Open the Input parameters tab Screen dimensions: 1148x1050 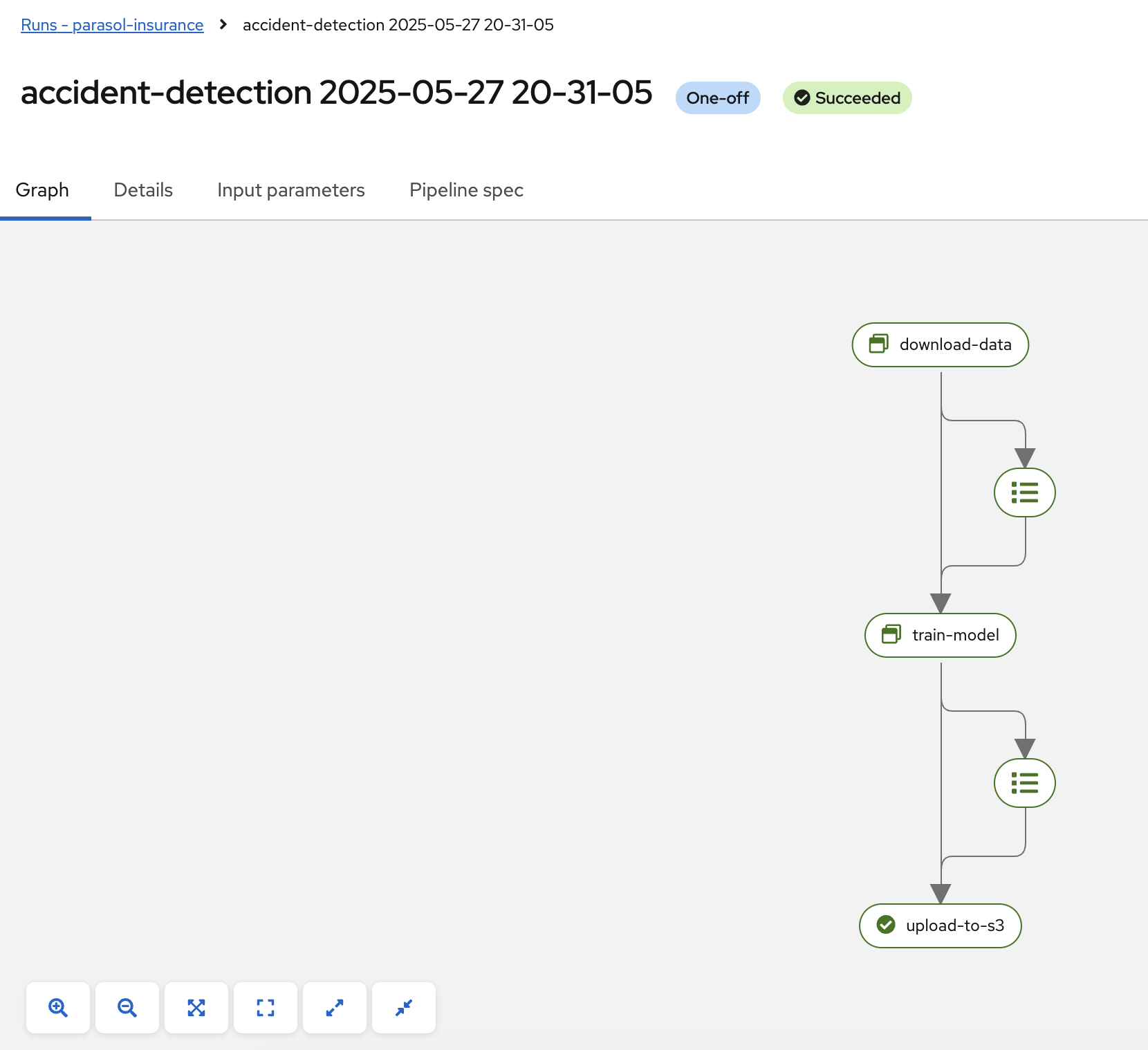pyautogui.click(x=291, y=190)
